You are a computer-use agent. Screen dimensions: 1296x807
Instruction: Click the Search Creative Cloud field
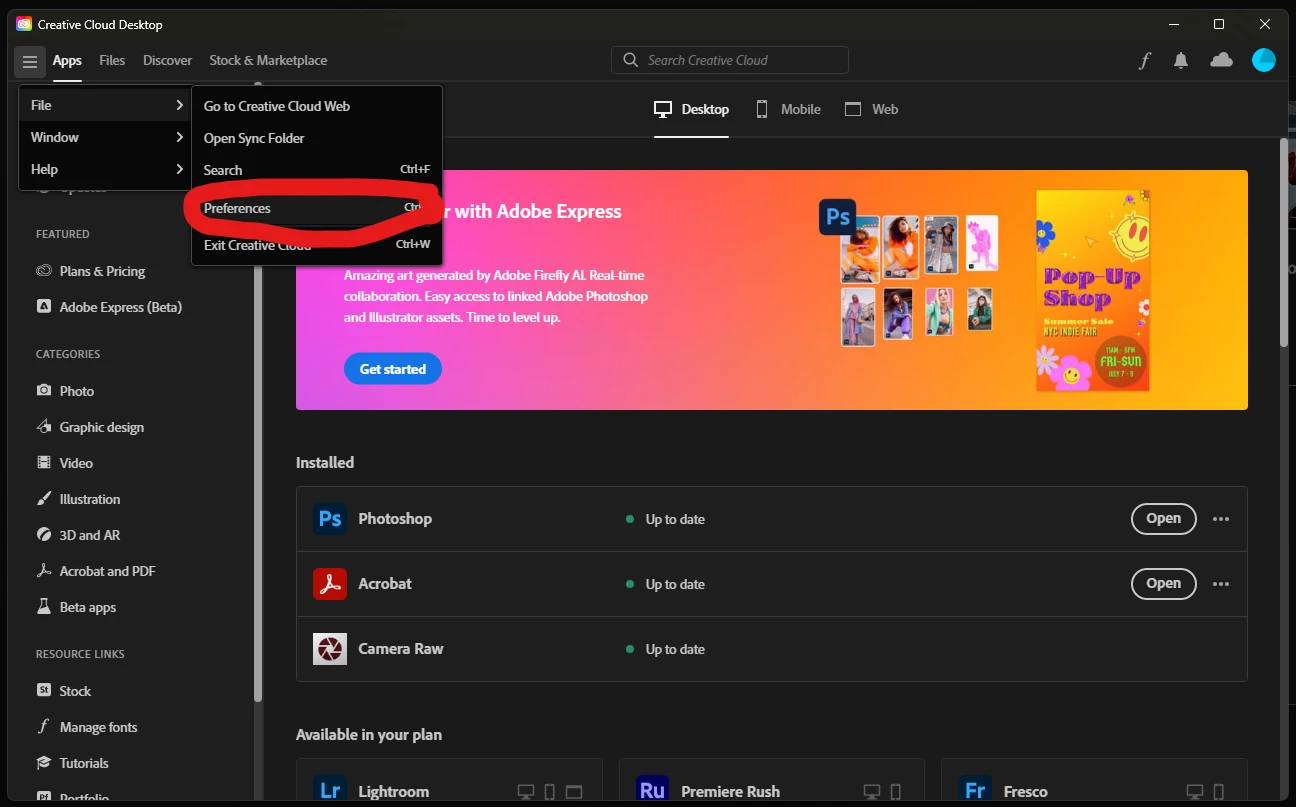(x=730, y=60)
